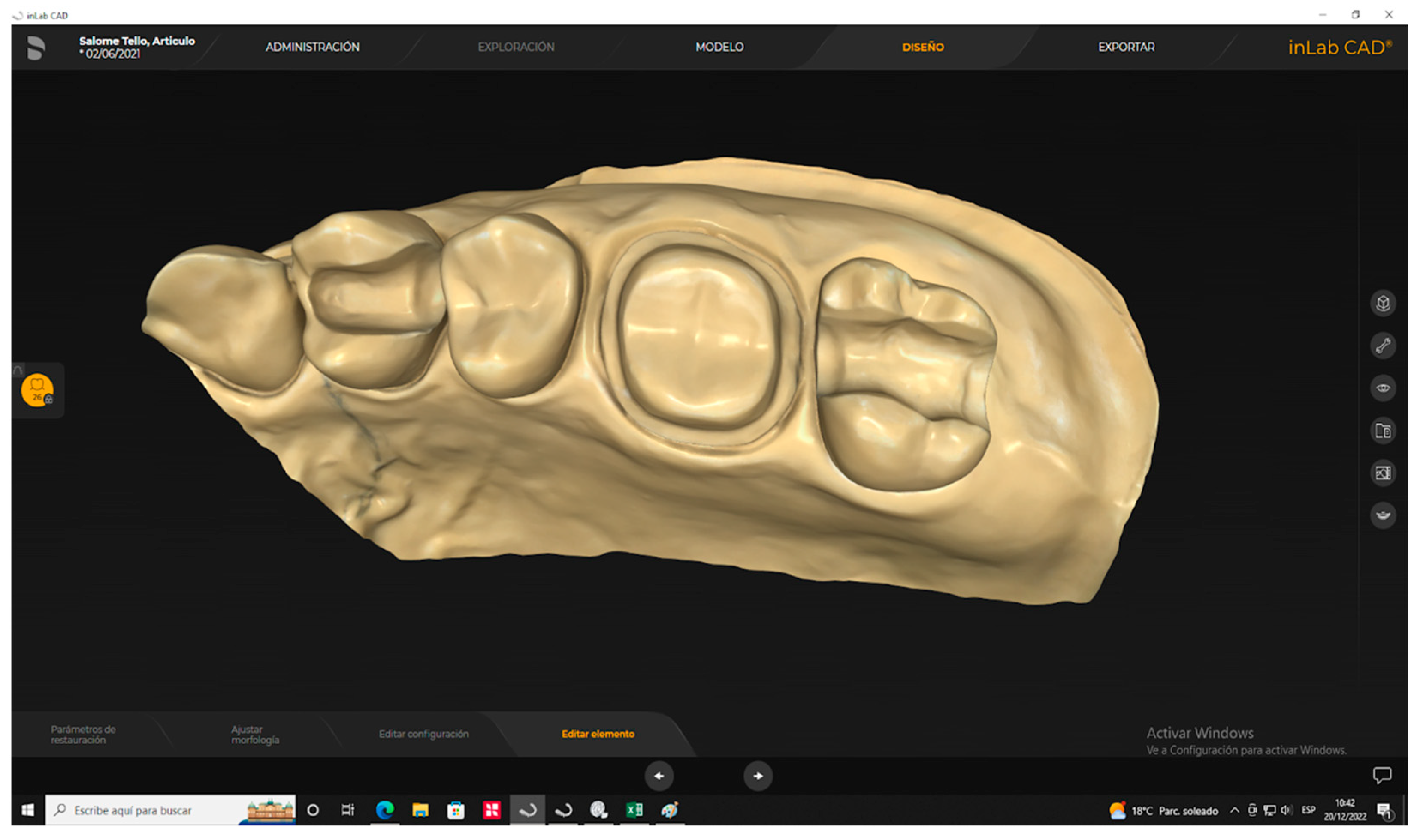Switch to the MODELO phase
This screenshot has width=1420, height=840.
(x=719, y=48)
